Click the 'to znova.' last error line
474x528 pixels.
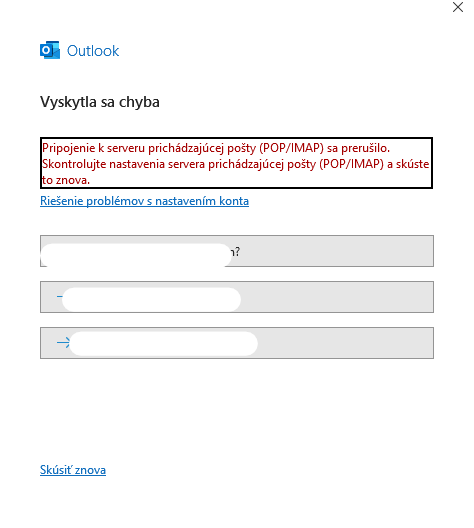(66, 180)
